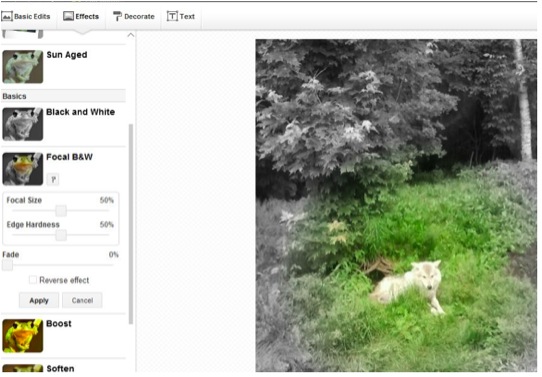Screen dimensions: 542x377
Task: Click the Focal Size slider handle
Action: point(61,210)
